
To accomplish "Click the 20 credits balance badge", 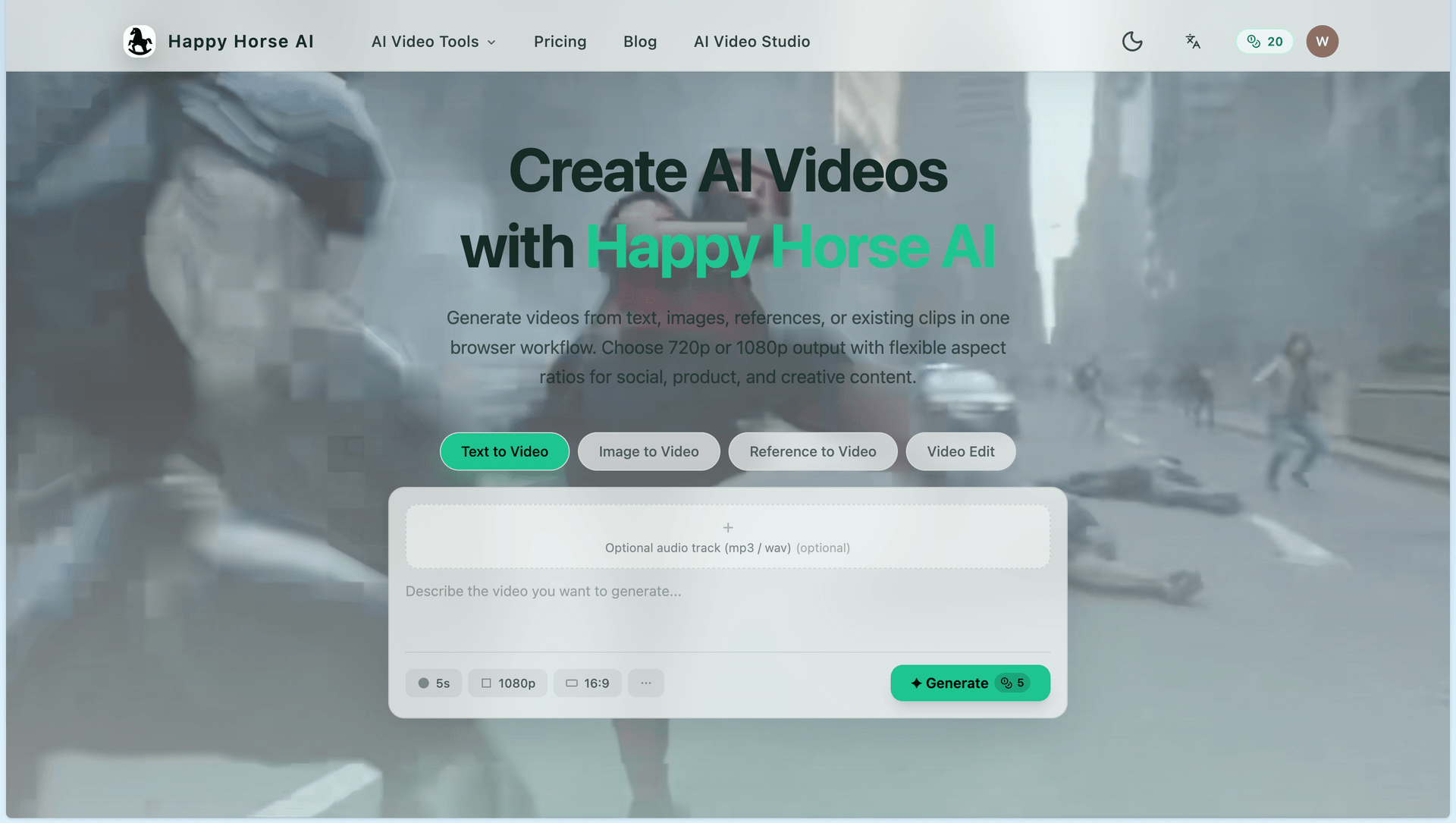I will pyautogui.click(x=1265, y=41).
